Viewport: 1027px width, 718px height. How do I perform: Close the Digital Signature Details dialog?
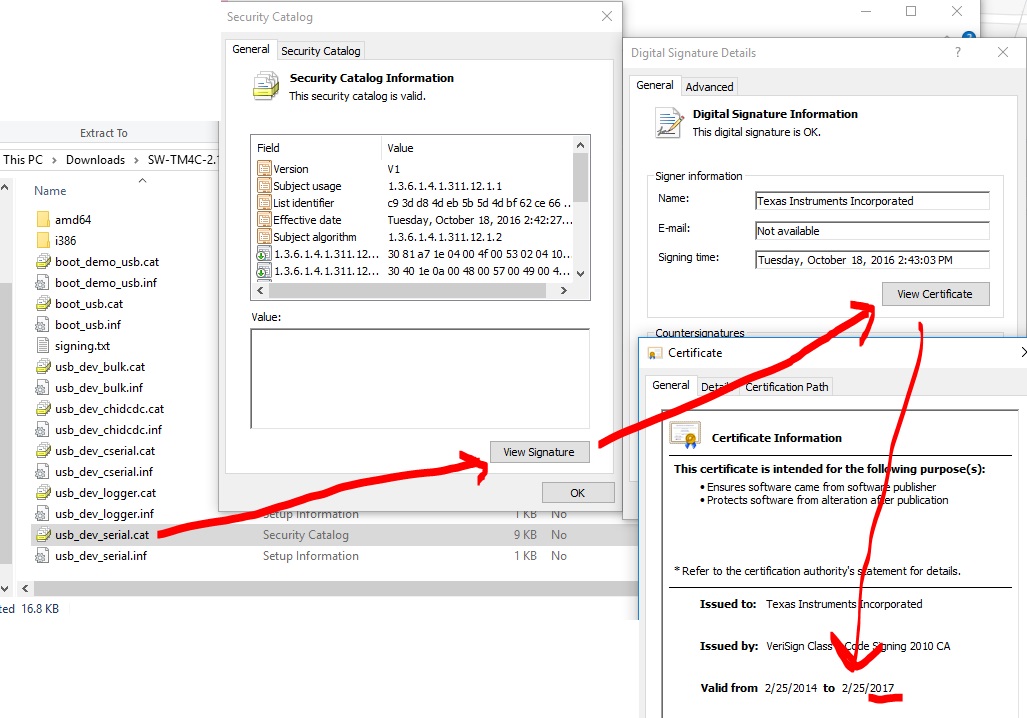pyautogui.click(x=1002, y=52)
